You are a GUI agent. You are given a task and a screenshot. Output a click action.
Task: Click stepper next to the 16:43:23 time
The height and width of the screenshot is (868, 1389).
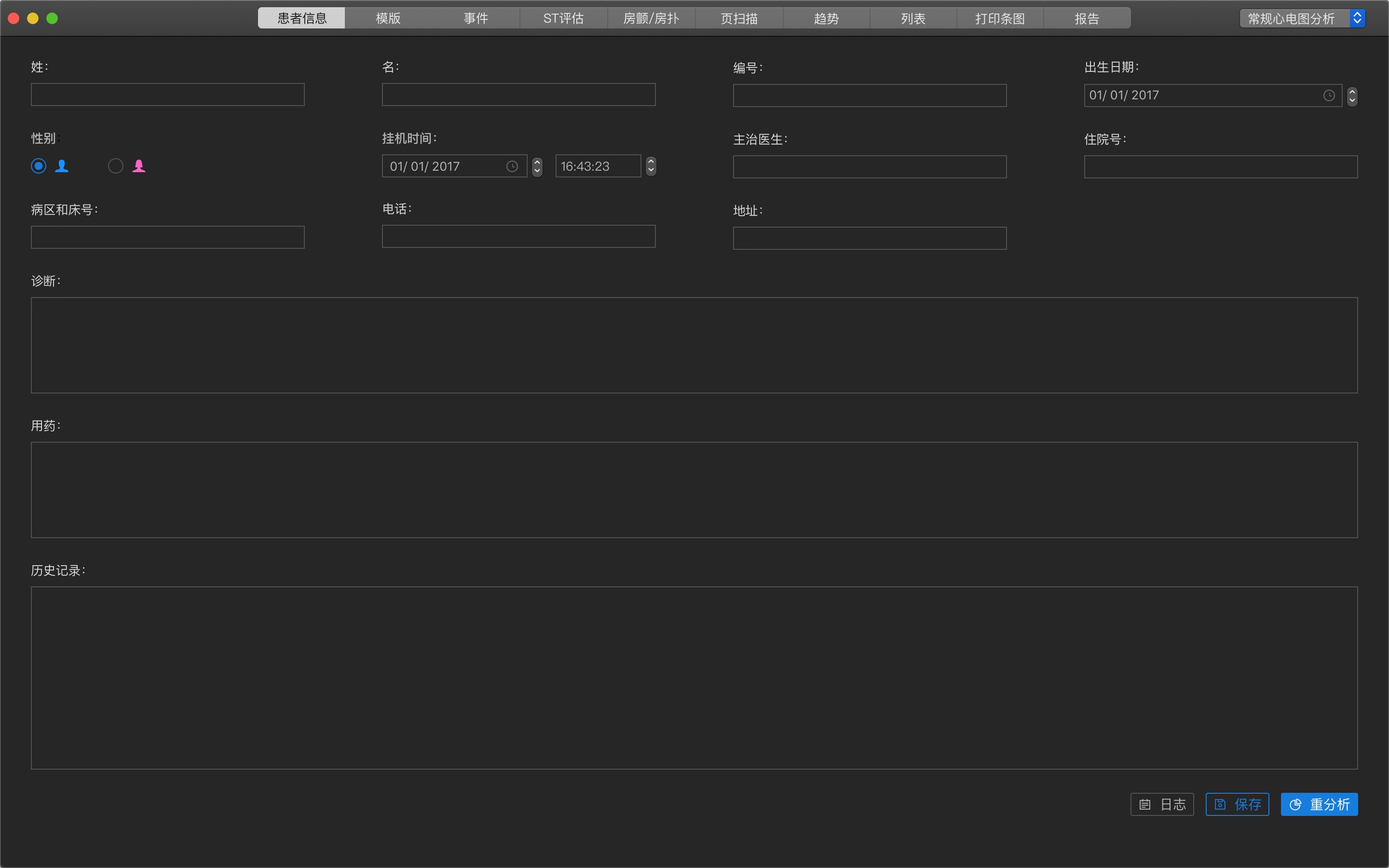point(651,166)
